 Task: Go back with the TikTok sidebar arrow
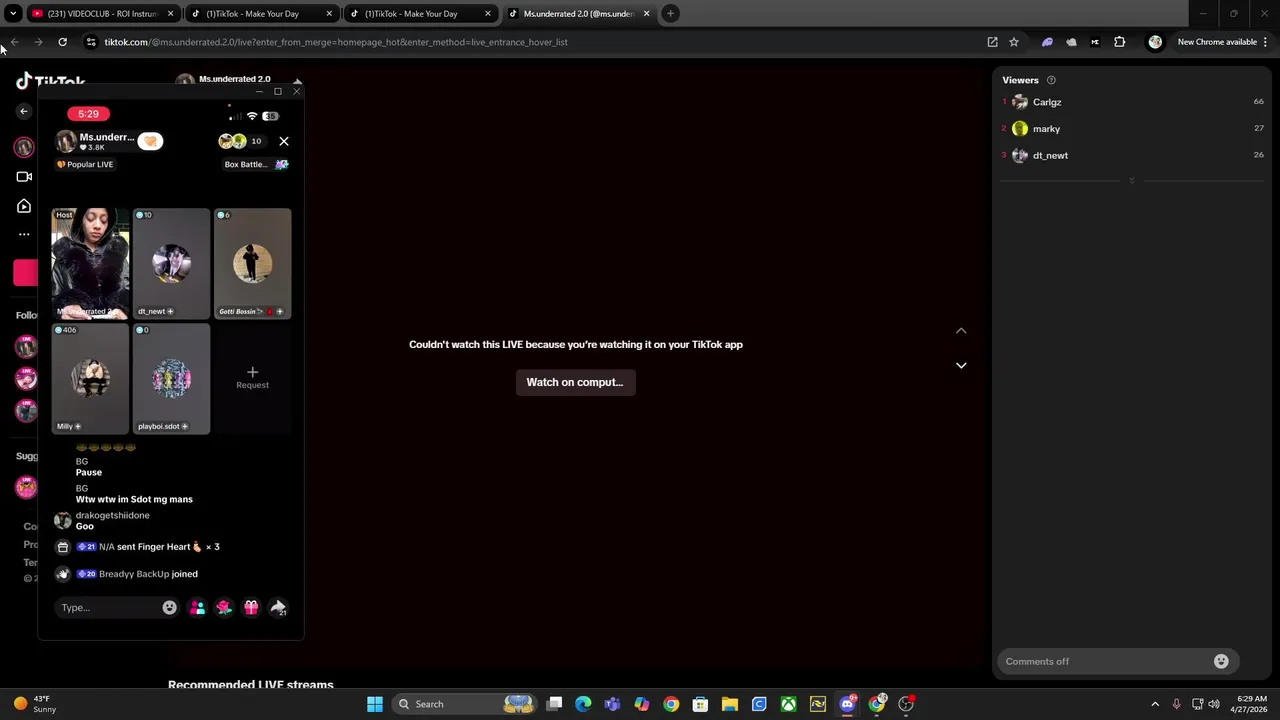pyautogui.click(x=24, y=111)
